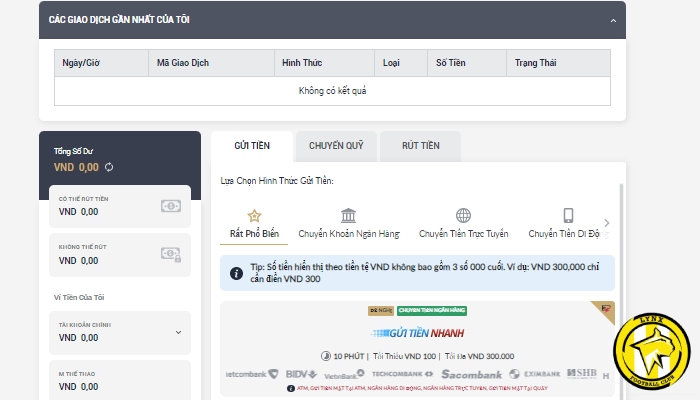Open the Gửi Tiền tab
This screenshot has height=400, width=700.
(x=252, y=146)
